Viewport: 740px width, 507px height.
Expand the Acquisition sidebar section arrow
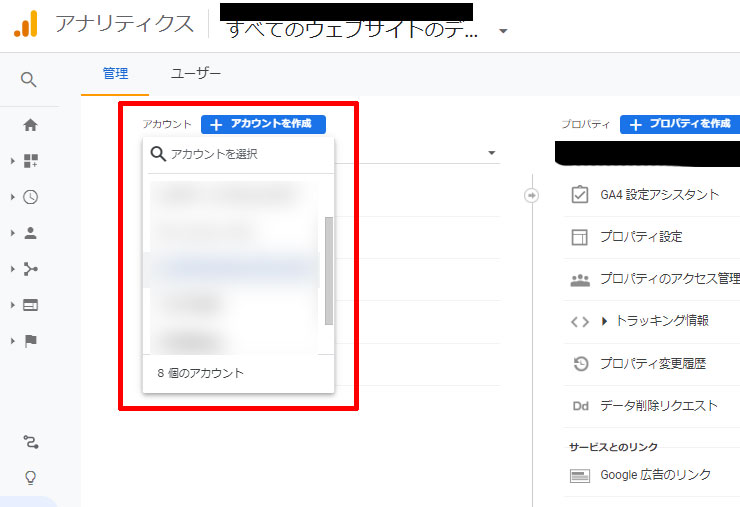tap(13, 269)
